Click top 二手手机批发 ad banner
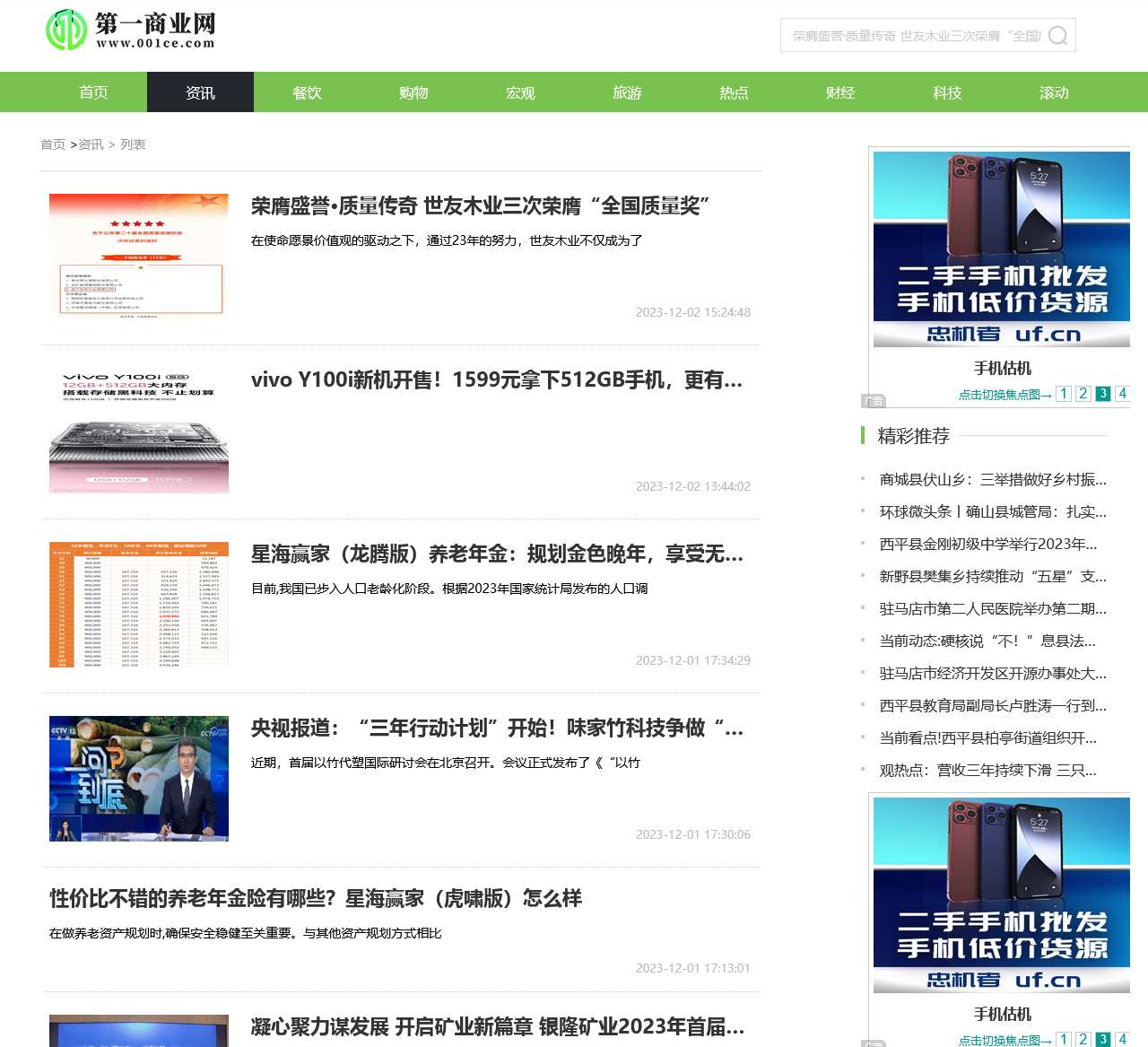Image resolution: width=1148 pixels, height=1047 pixels. 1001,249
